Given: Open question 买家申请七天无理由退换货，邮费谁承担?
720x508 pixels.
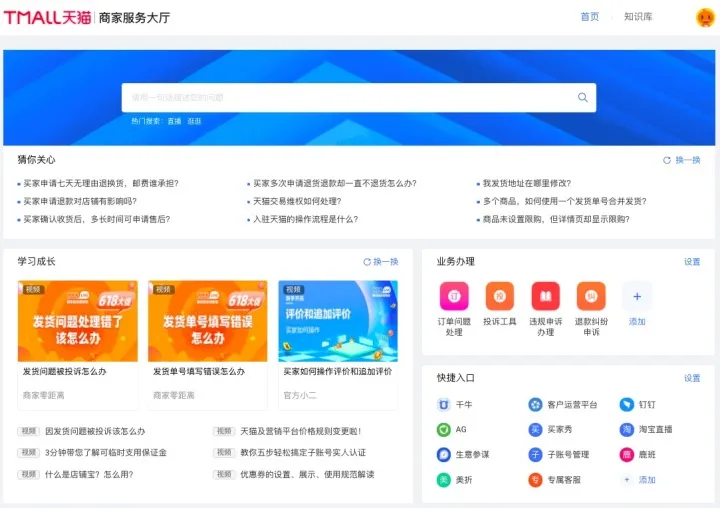Looking at the screenshot, I should pos(101,183).
